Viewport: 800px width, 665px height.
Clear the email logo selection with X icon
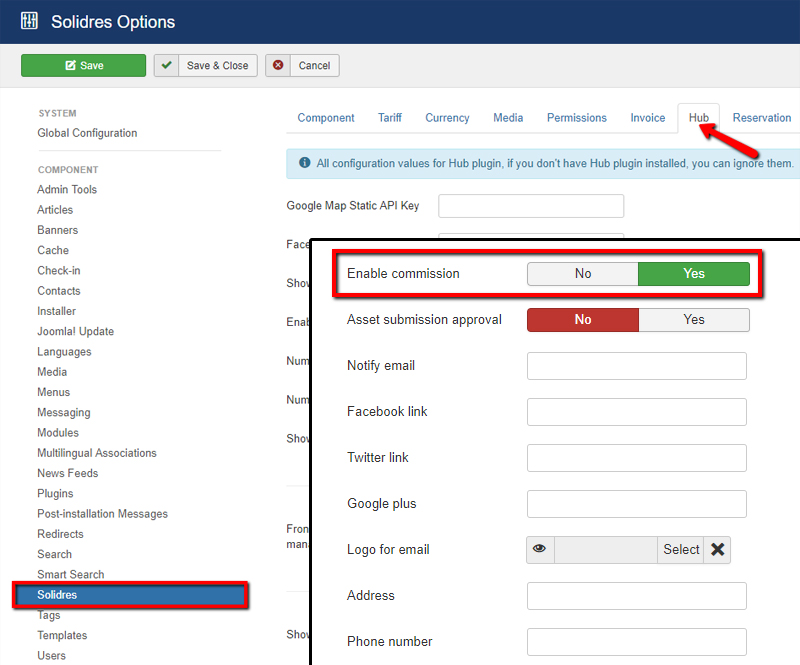[x=718, y=549]
